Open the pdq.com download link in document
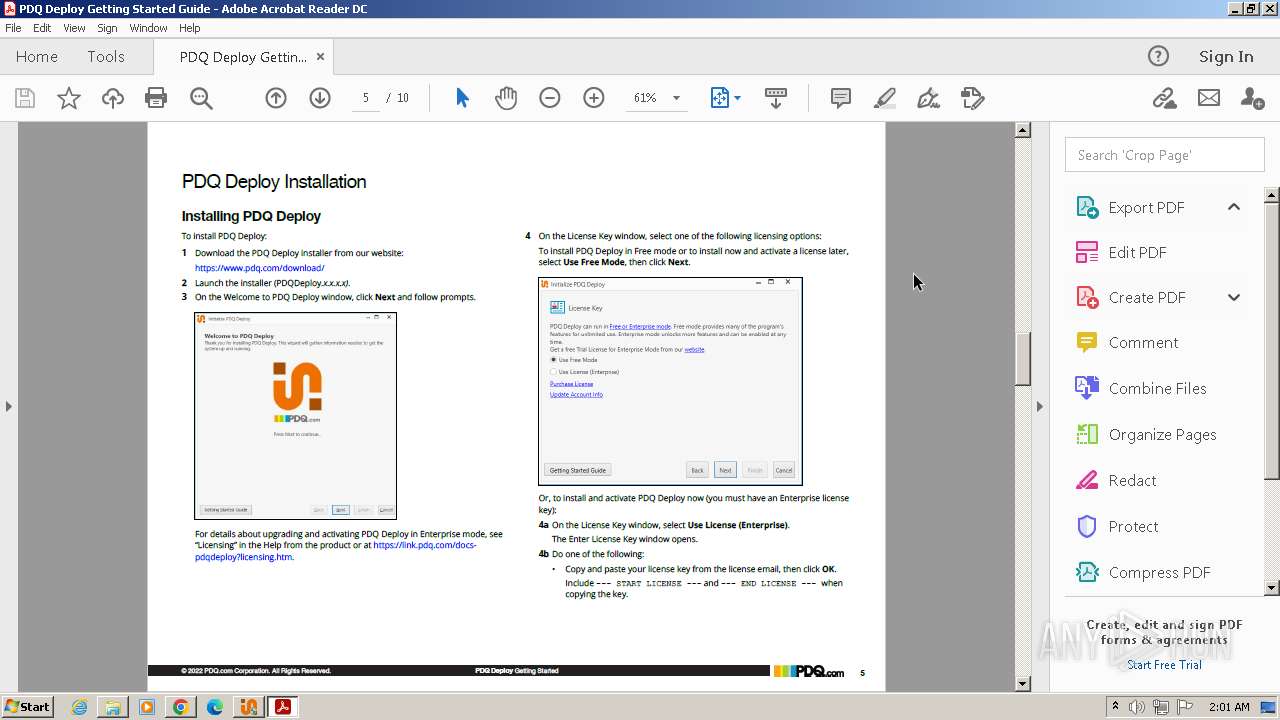 [x=259, y=268]
